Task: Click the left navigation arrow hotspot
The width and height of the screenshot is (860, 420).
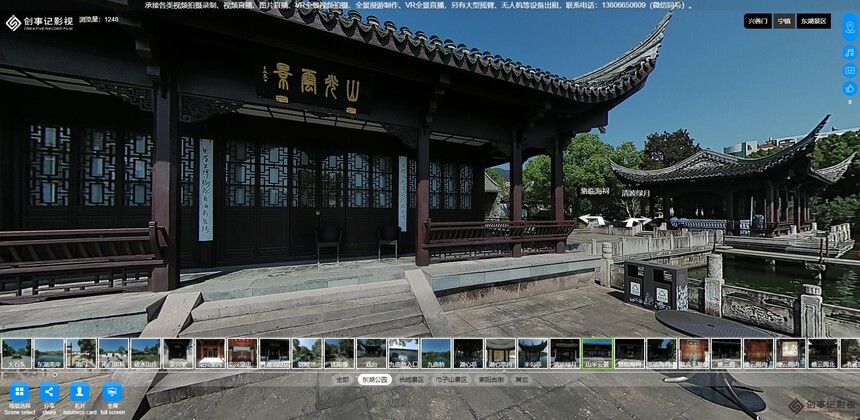Action: (x=592, y=219)
